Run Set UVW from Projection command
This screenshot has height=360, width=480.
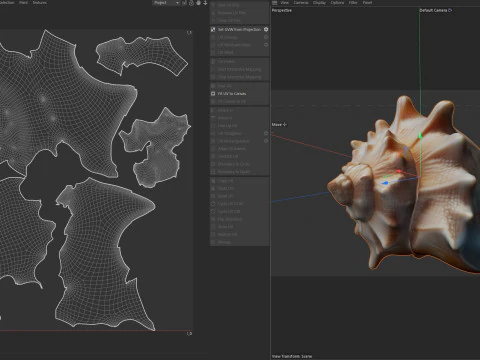pyautogui.click(x=239, y=29)
